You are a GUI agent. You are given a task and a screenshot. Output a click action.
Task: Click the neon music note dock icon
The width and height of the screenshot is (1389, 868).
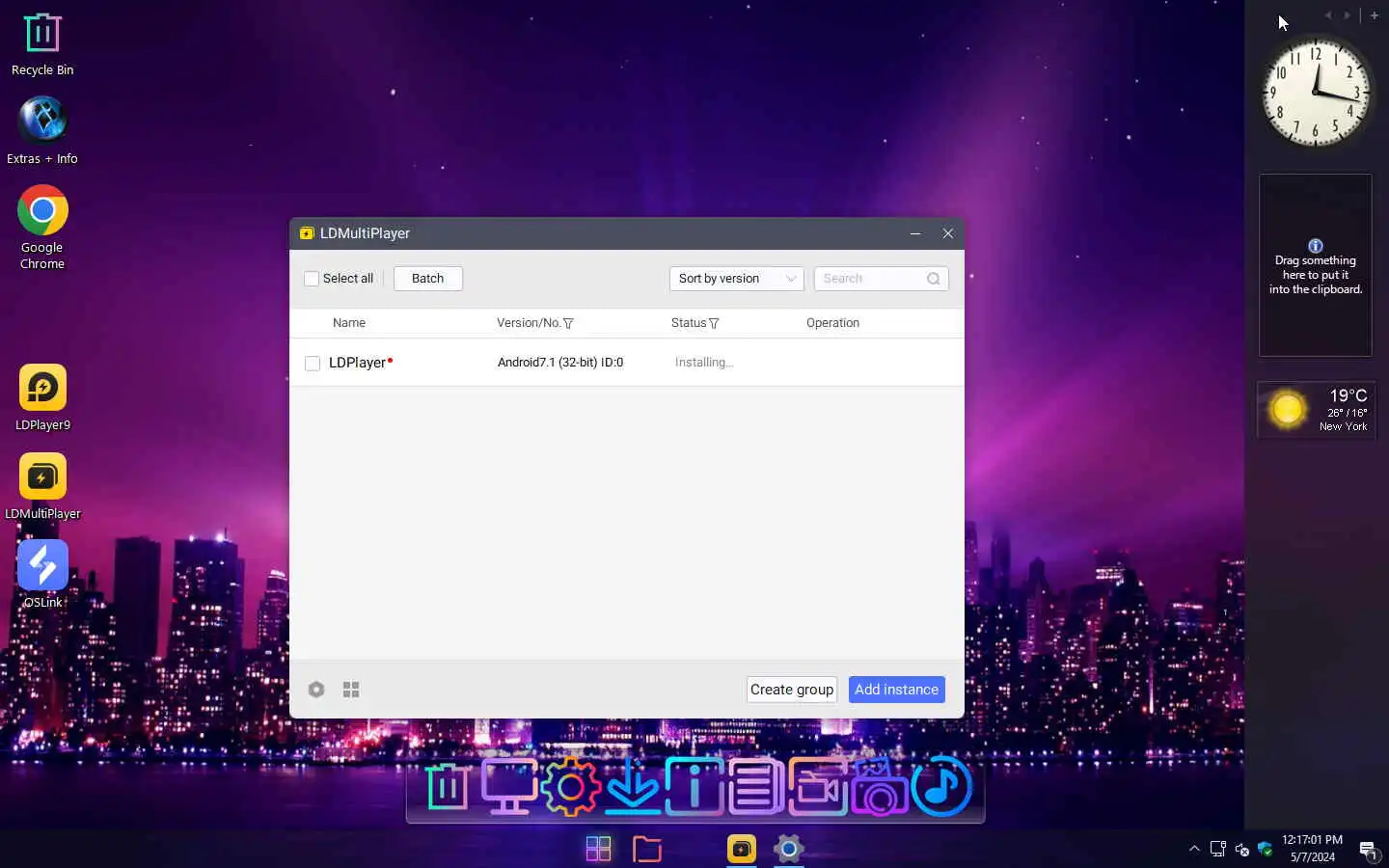[x=941, y=787]
